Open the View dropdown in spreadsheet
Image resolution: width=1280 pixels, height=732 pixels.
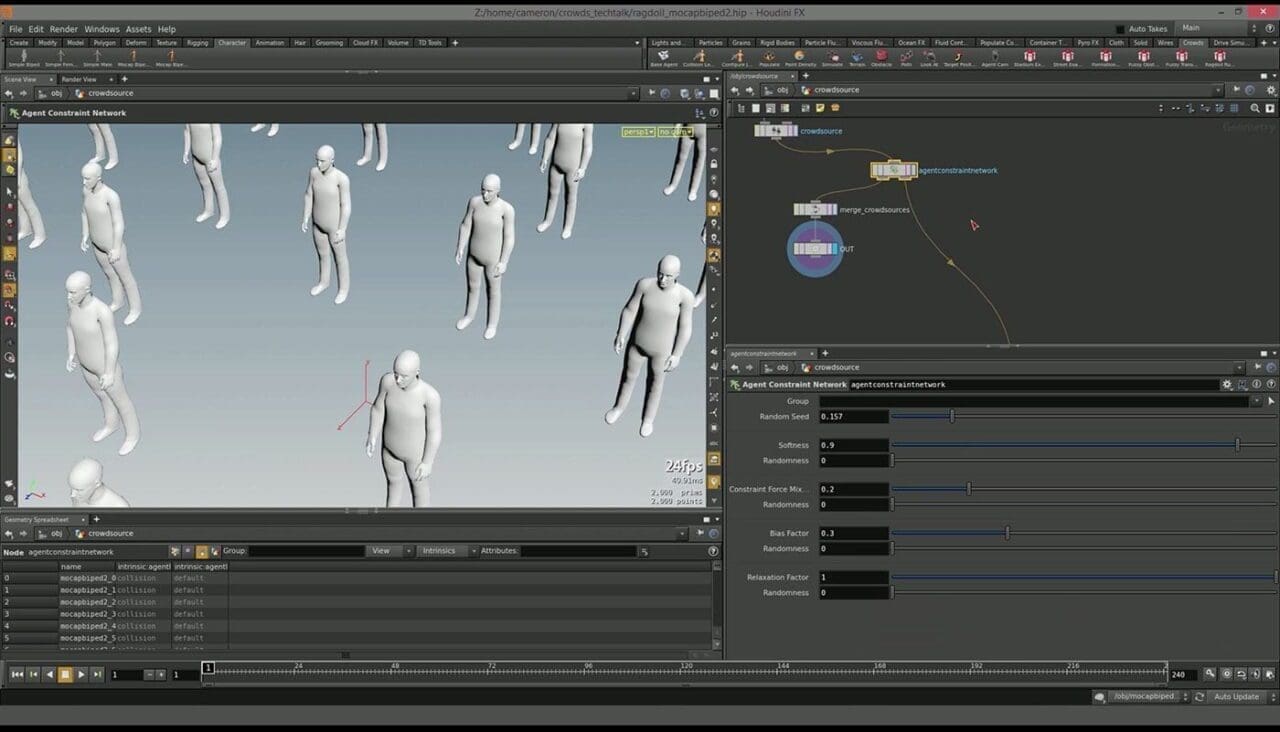[390, 551]
